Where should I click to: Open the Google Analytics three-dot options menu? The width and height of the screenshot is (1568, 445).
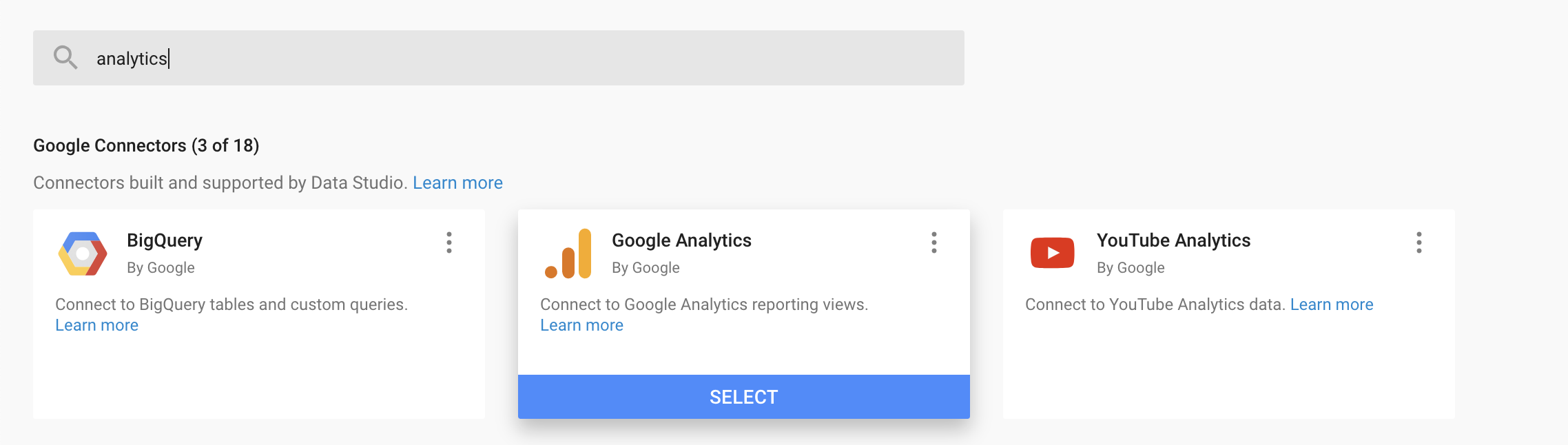934,242
